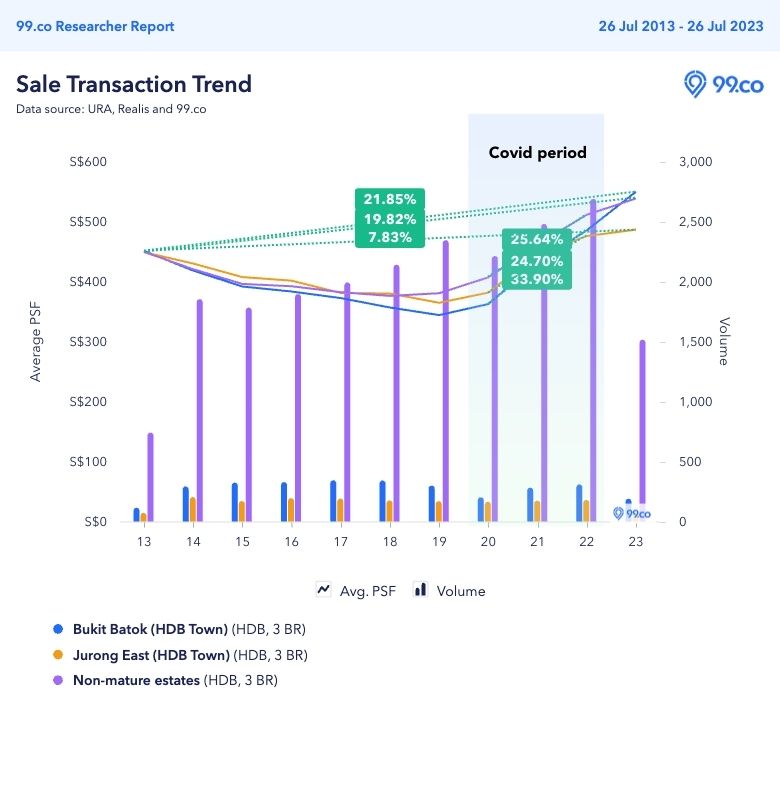Click the data source line under the title

[111, 109]
